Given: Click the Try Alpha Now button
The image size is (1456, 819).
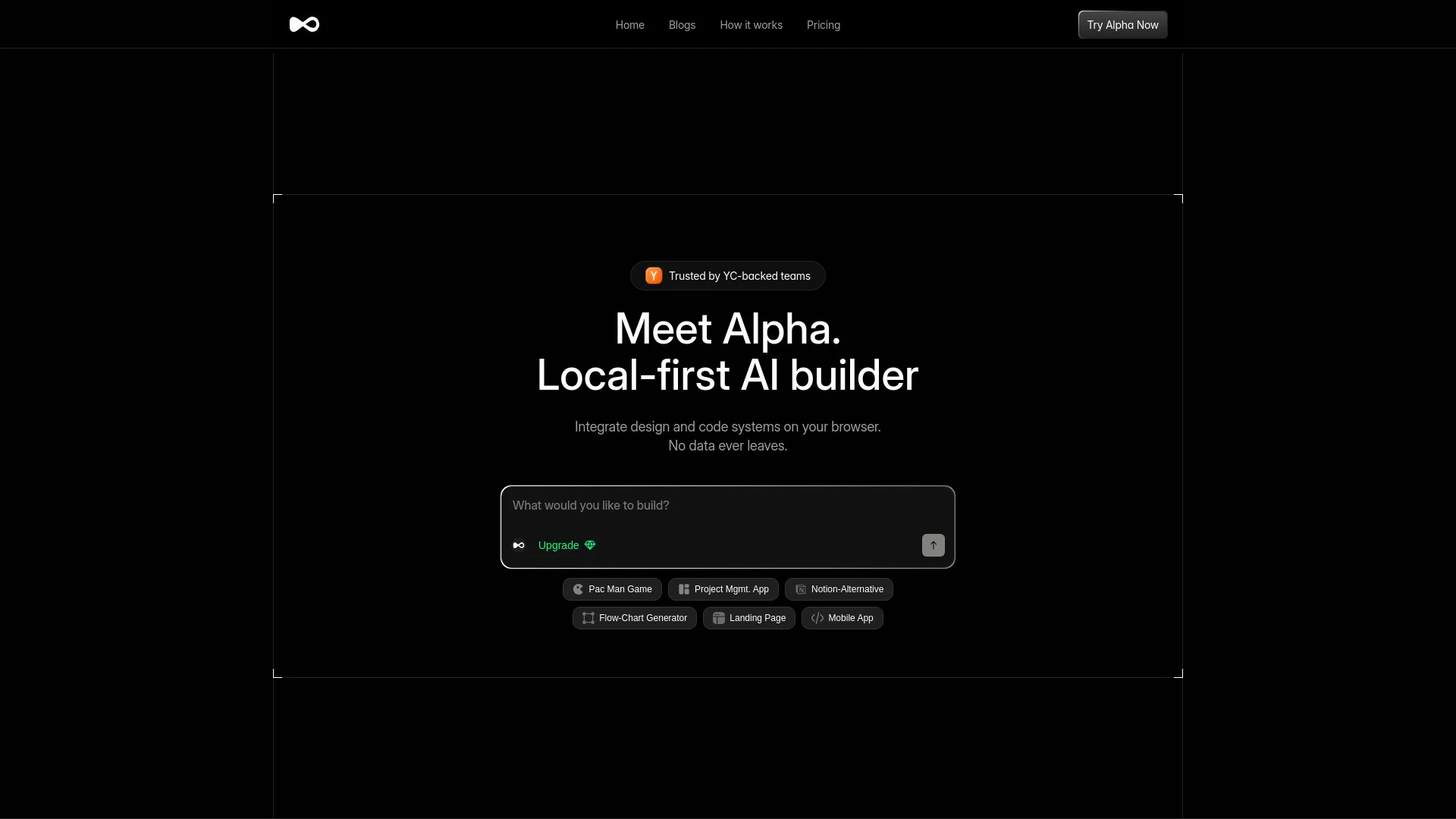Looking at the screenshot, I should (1122, 24).
